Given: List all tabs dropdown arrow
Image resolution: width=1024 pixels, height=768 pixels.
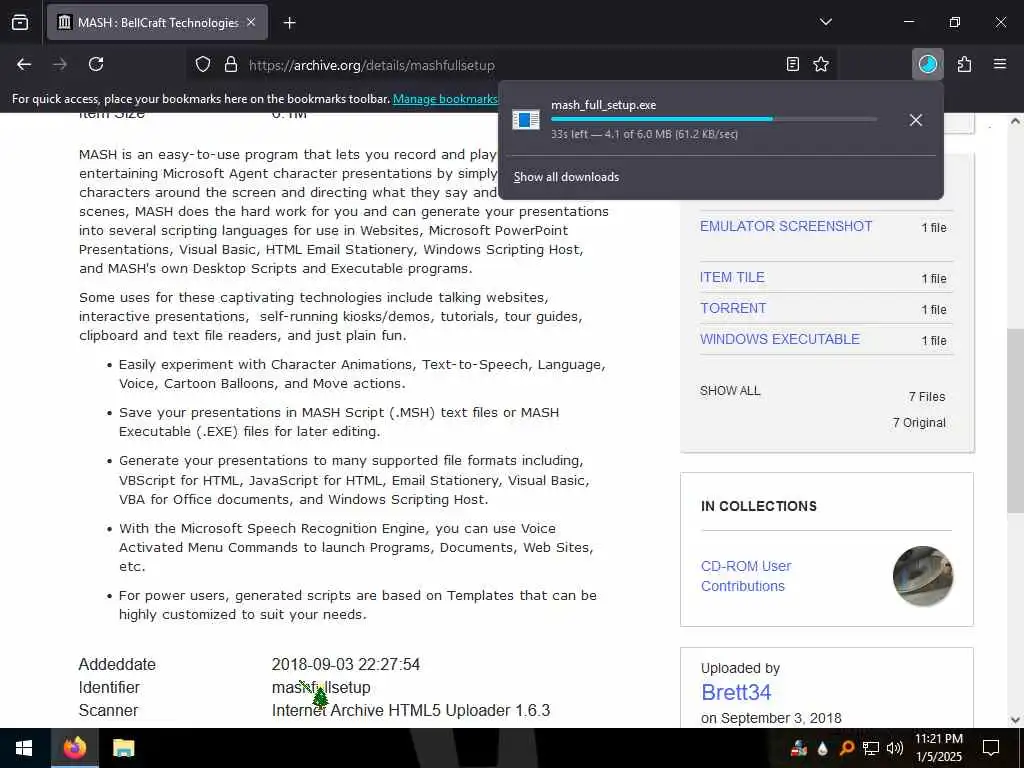Looking at the screenshot, I should [825, 22].
